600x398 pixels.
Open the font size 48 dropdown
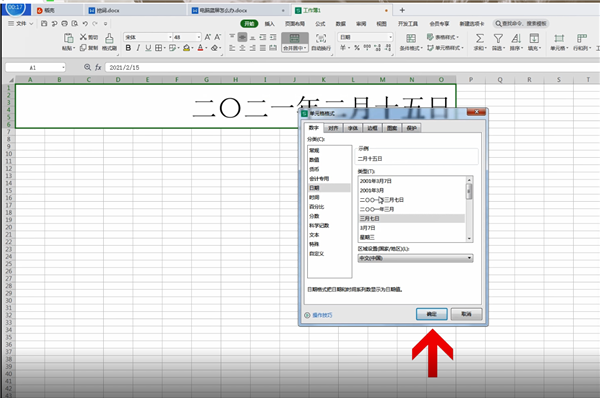point(199,37)
